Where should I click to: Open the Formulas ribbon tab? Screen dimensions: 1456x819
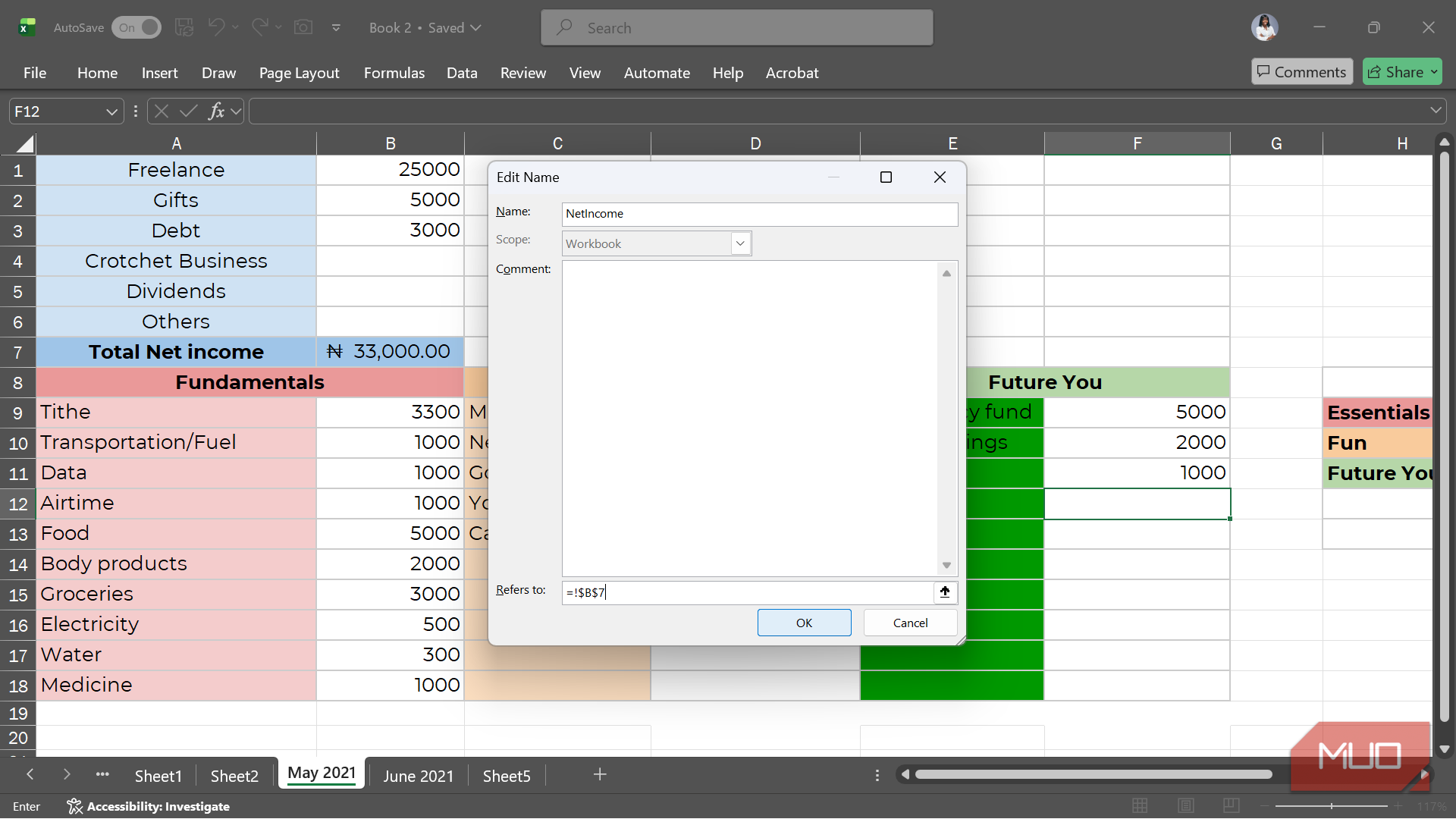394,73
